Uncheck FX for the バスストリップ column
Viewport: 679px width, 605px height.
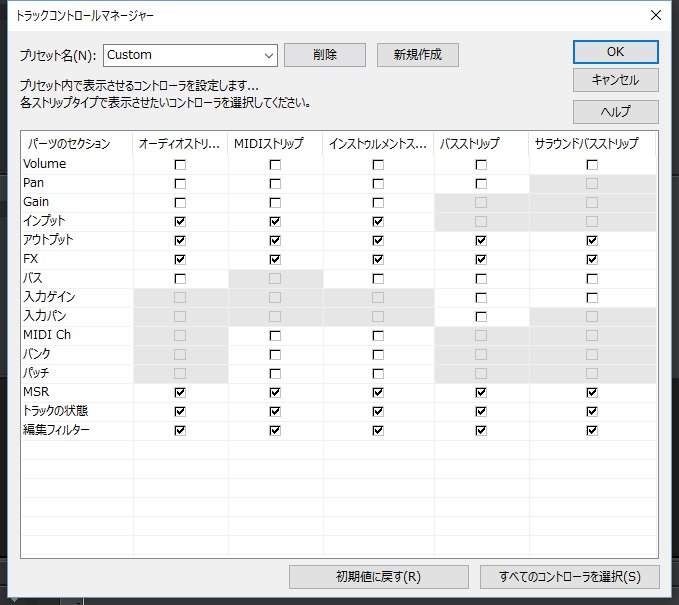481,259
